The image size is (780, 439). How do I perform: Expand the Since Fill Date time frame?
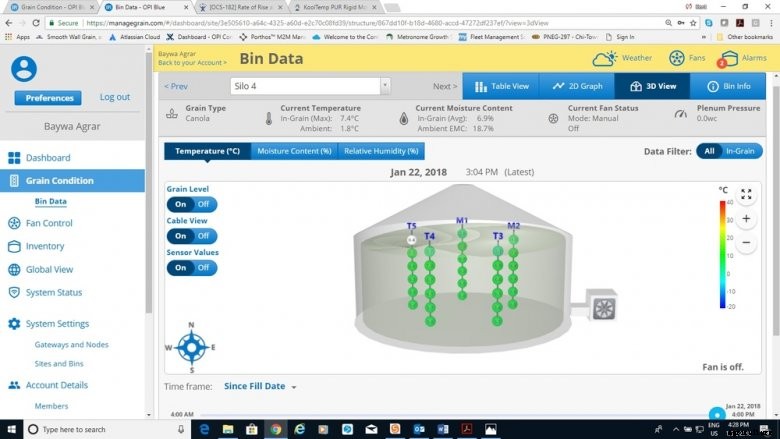click(x=261, y=386)
